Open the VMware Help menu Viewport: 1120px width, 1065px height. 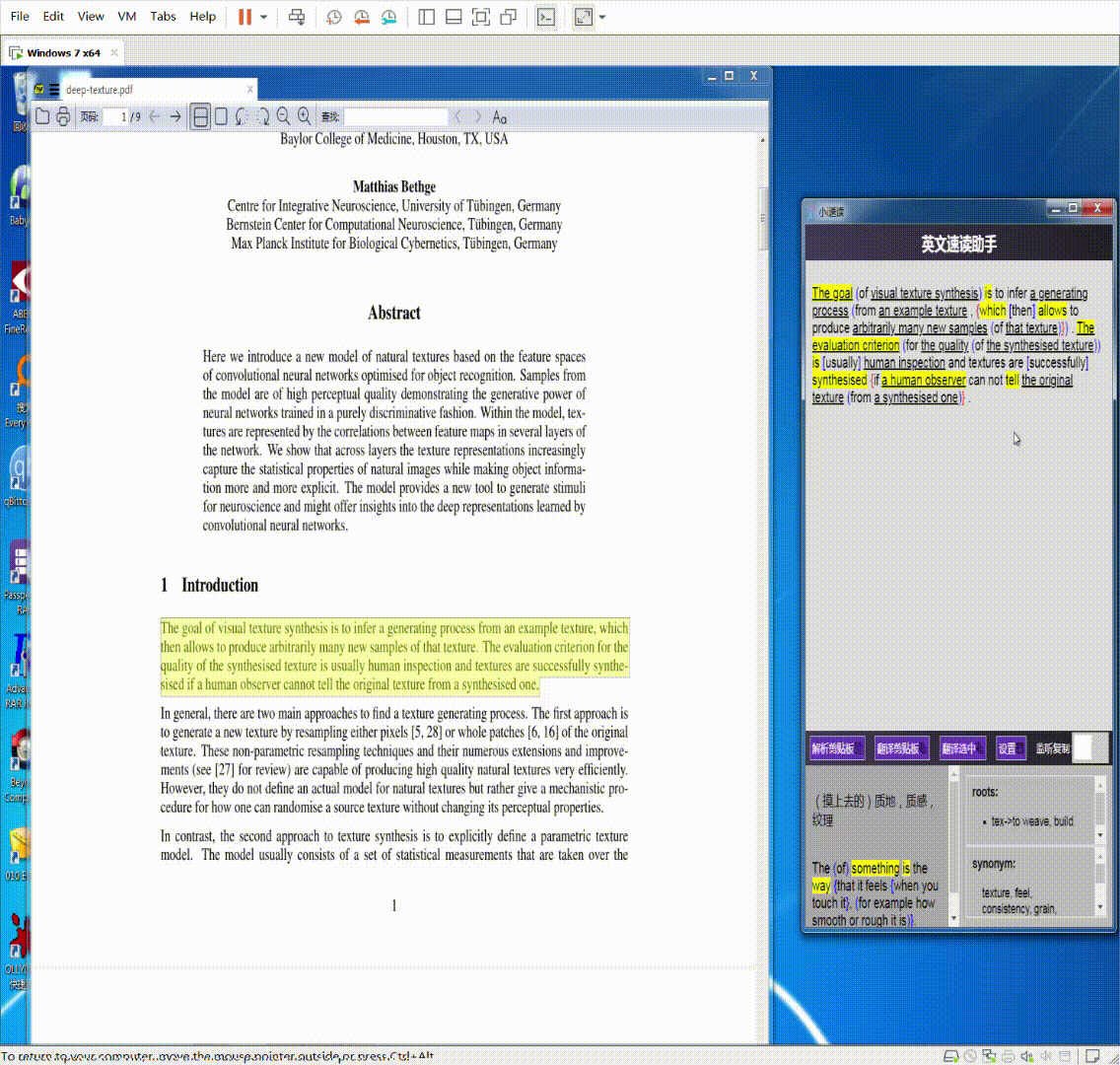coord(203,17)
